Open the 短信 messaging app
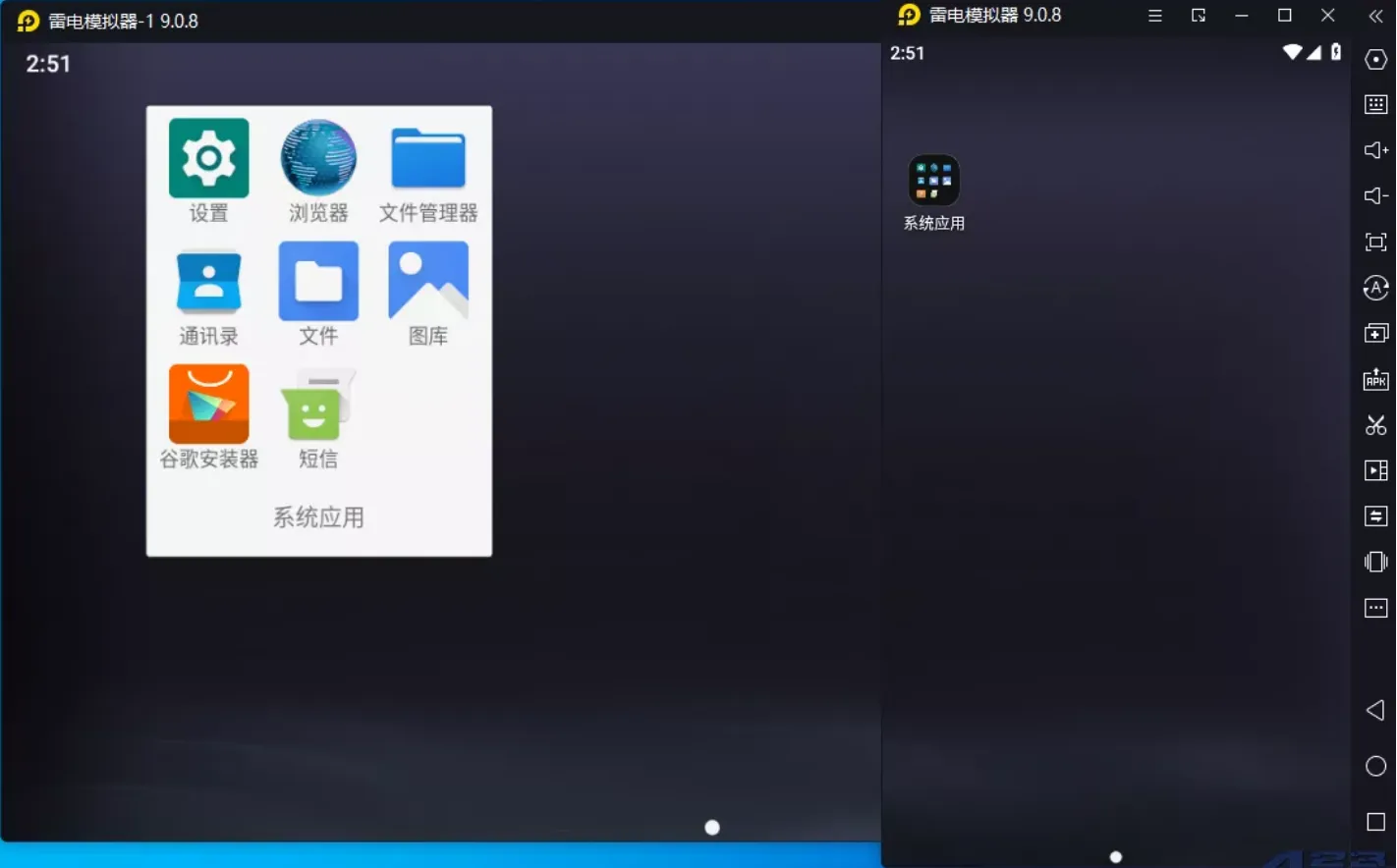This screenshot has height=868, width=1397. (x=318, y=405)
